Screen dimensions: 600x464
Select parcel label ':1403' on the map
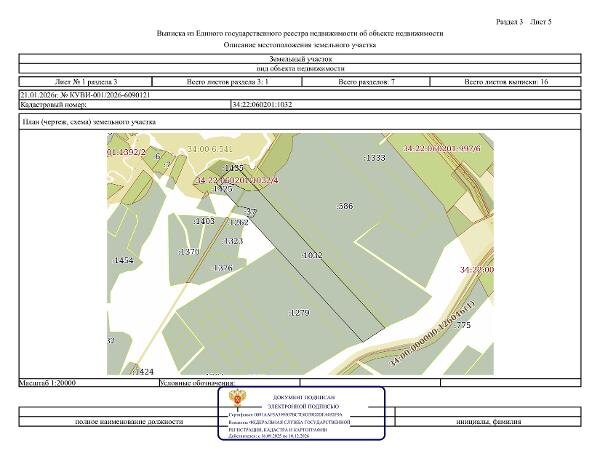pos(204,221)
